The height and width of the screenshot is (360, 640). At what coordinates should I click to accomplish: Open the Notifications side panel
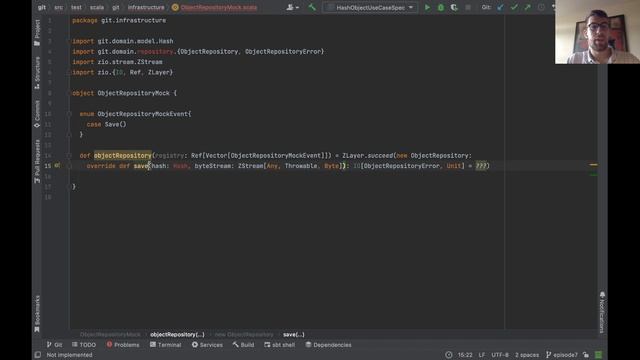[602, 312]
